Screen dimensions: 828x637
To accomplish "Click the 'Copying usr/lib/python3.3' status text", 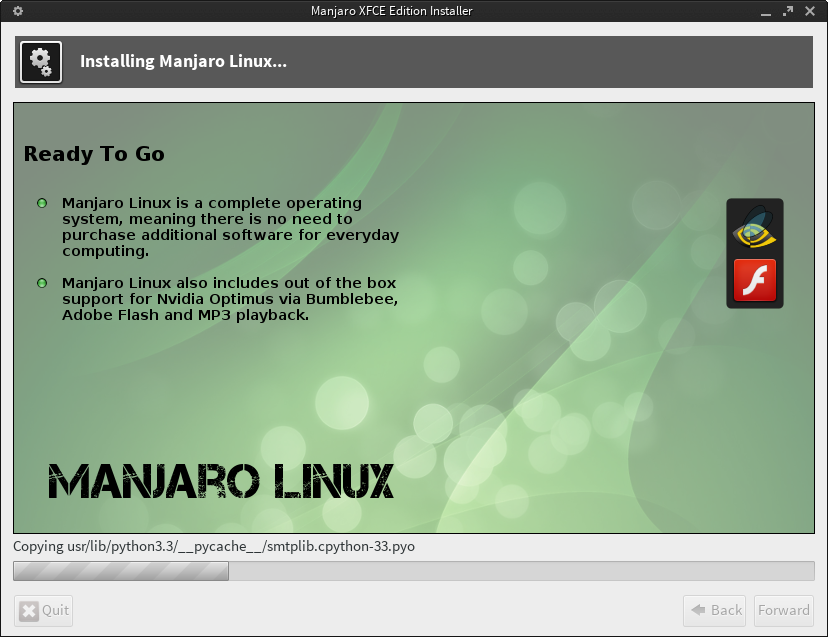I will pos(214,546).
